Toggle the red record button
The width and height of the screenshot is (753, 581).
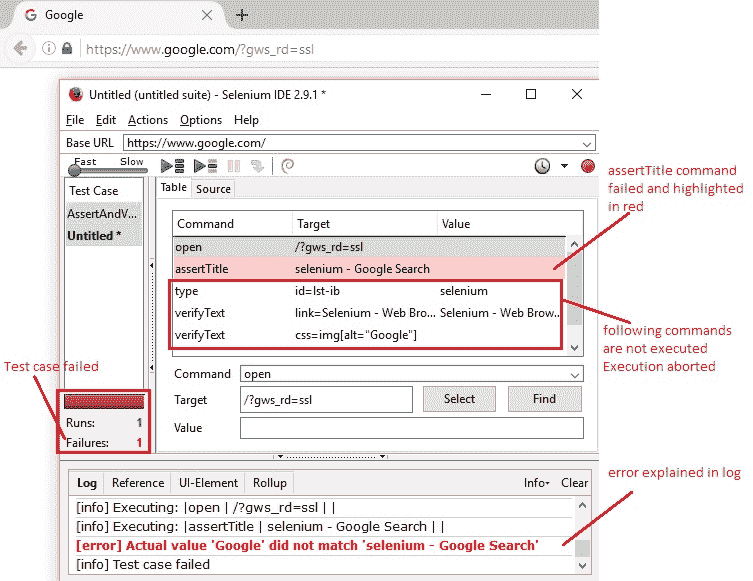[587, 166]
